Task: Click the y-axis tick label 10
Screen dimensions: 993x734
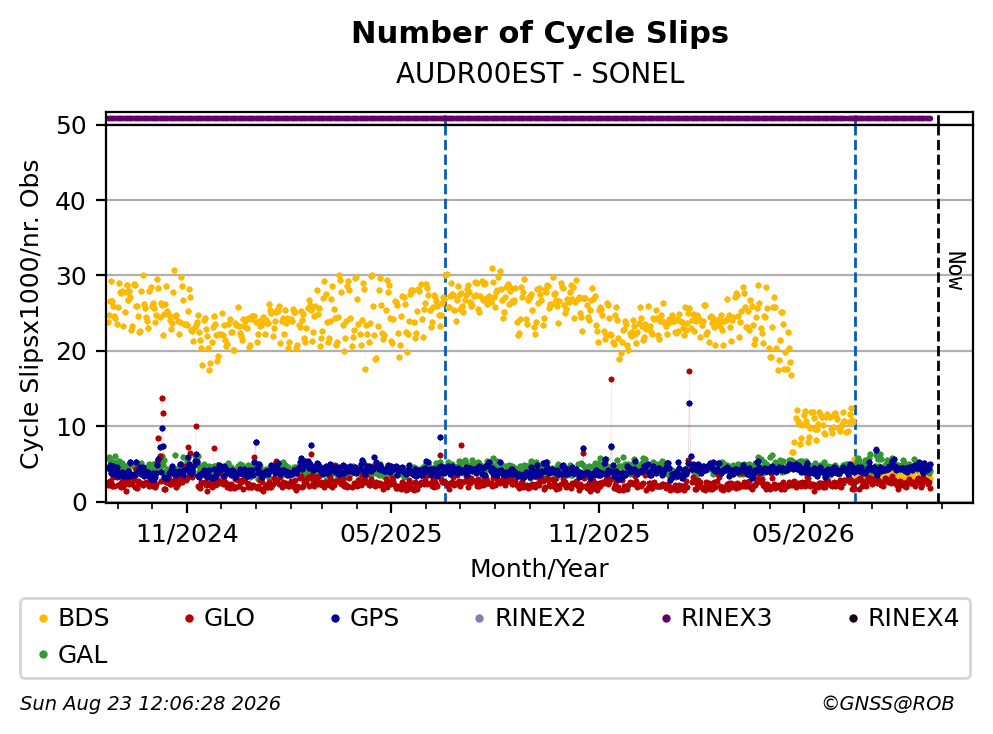Action: pyautogui.click(x=71, y=427)
